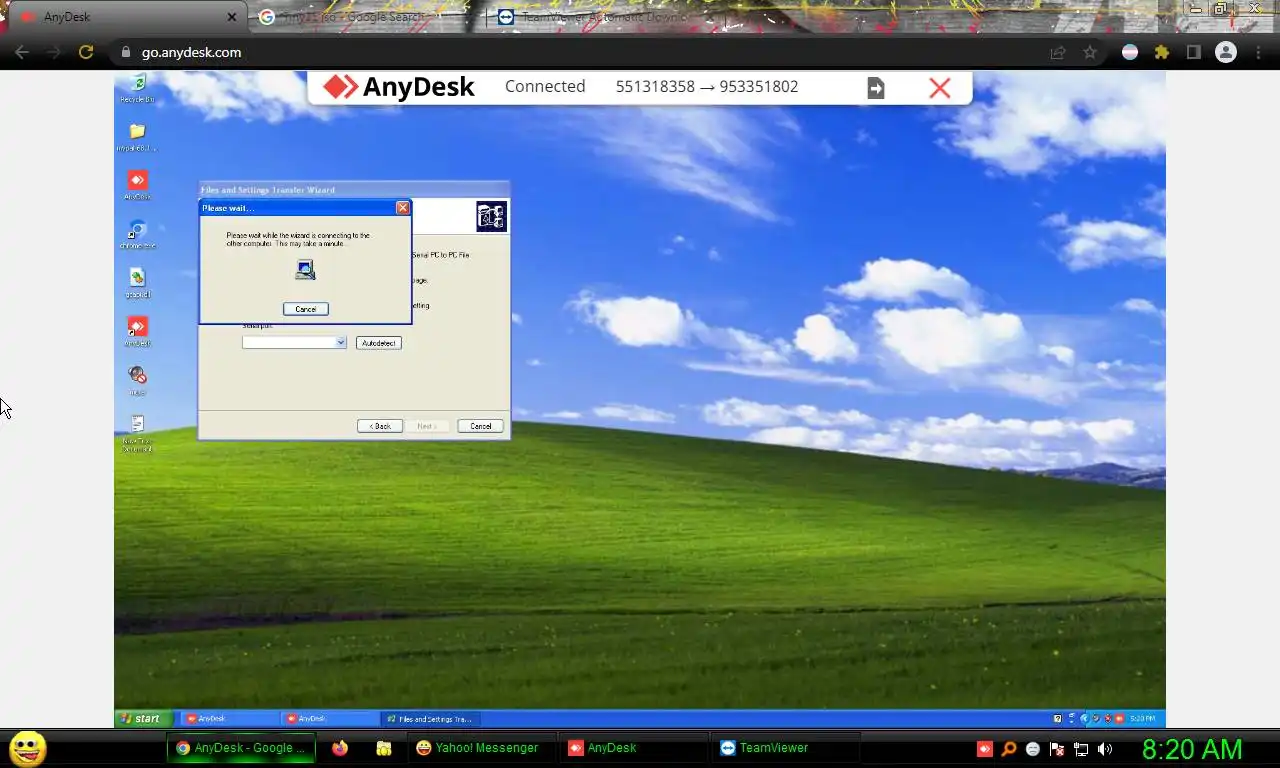Image resolution: width=1280 pixels, height=768 pixels.
Task: Close the AnyDesk browser tab
Action: point(232,17)
